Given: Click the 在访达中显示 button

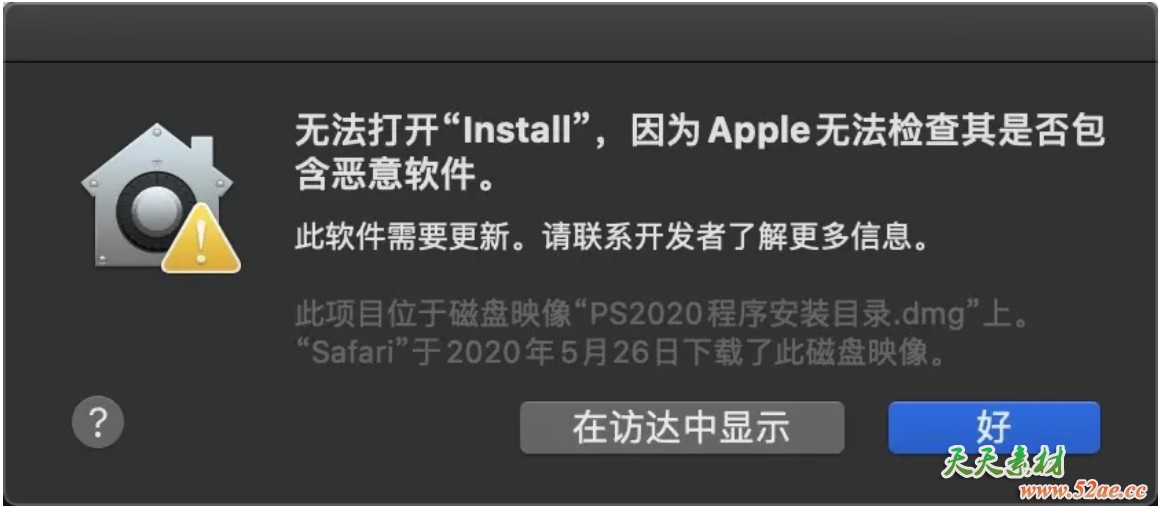Looking at the screenshot, I should 681,427.
